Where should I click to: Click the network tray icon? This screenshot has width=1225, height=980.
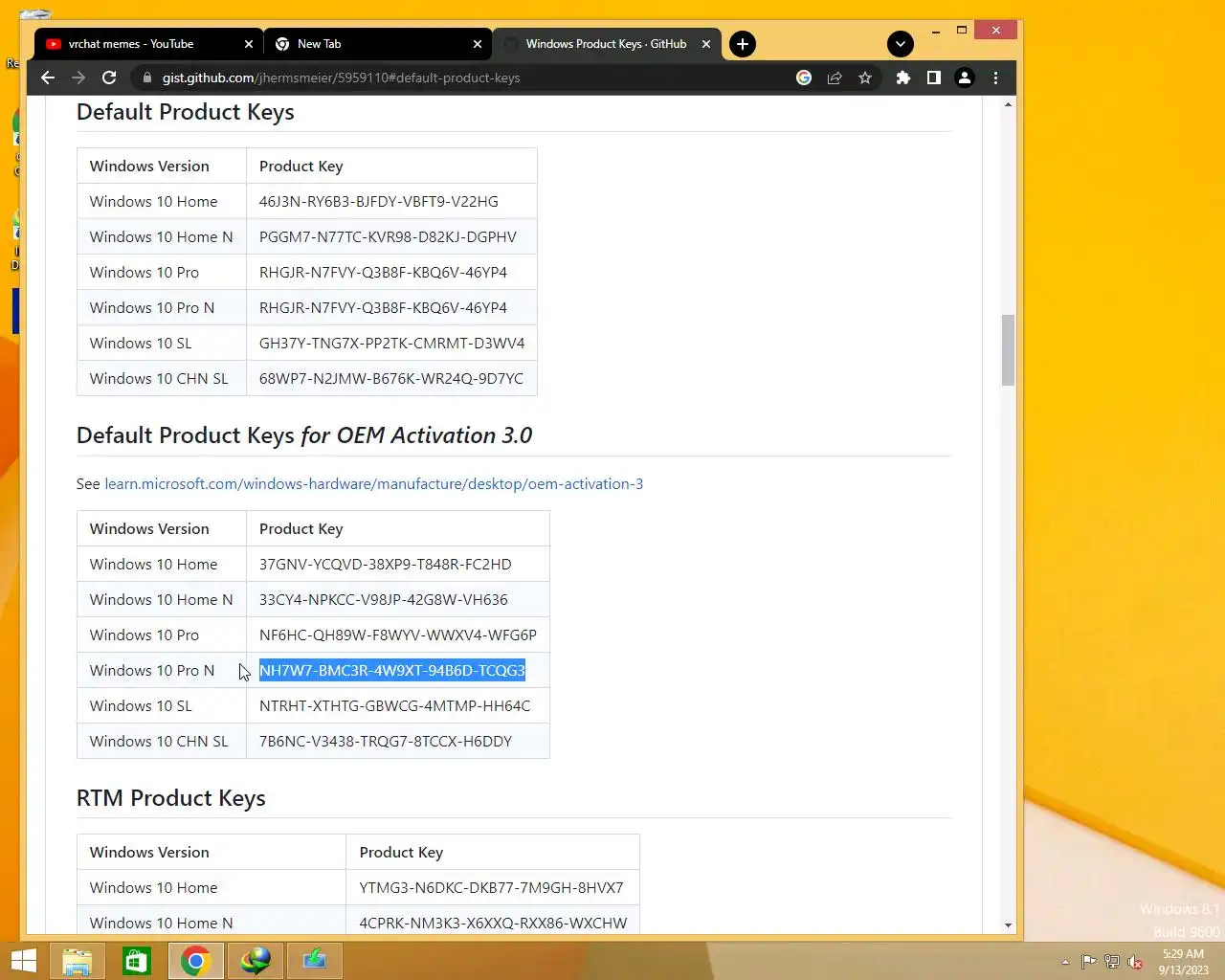click(x=1112, y=962)
